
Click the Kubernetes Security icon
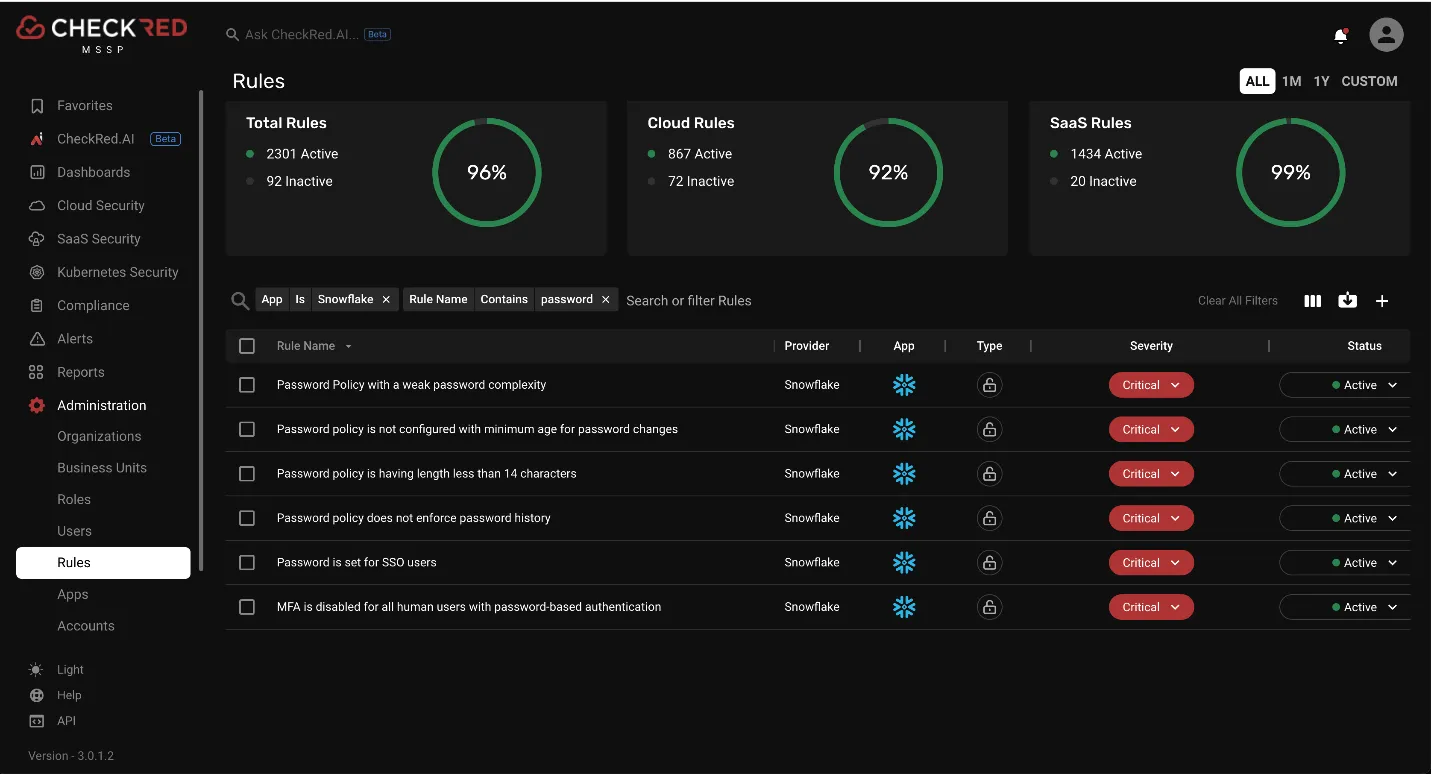click(x=37, y=272)
